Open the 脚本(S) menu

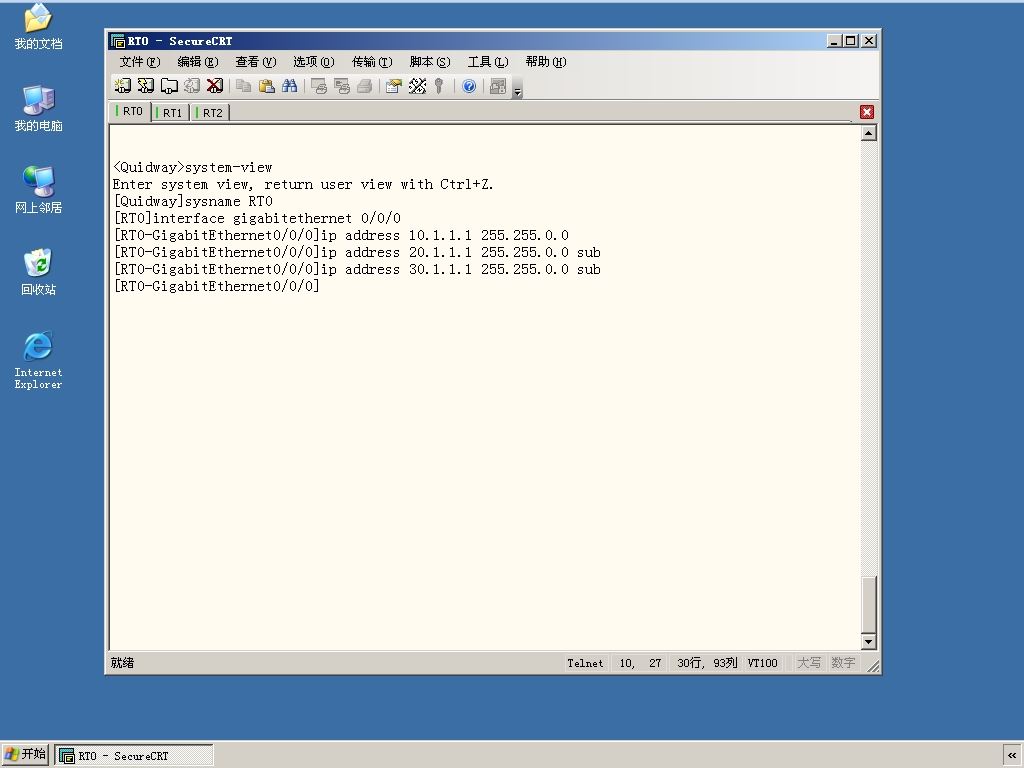(430, 61)
